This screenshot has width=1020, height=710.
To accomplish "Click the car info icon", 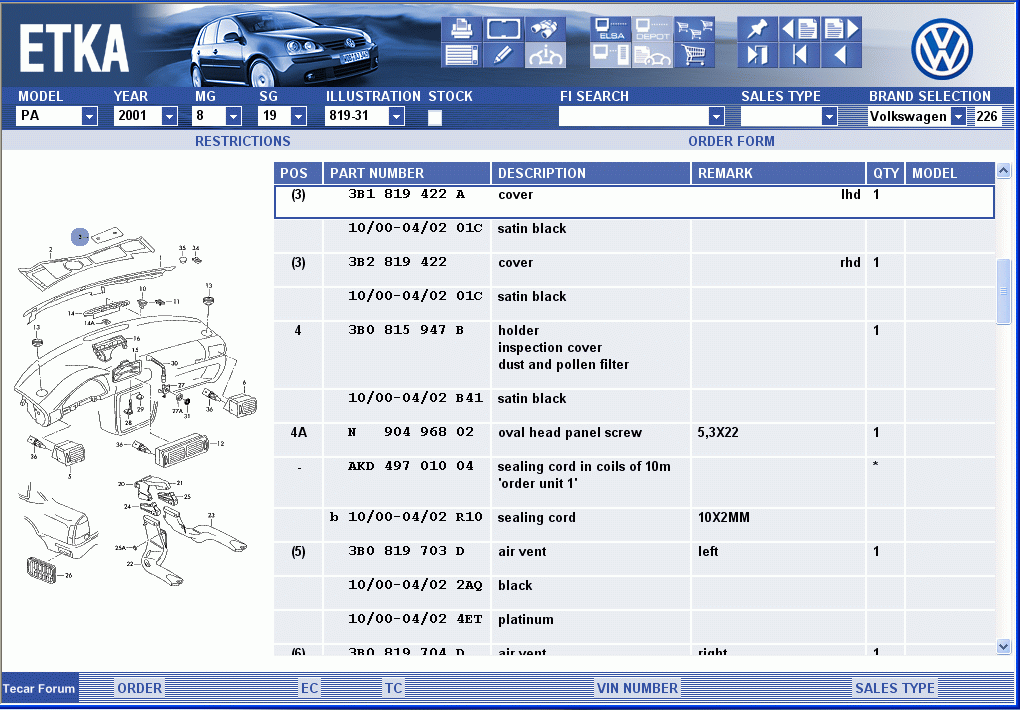I will click(x=545, y=55).
